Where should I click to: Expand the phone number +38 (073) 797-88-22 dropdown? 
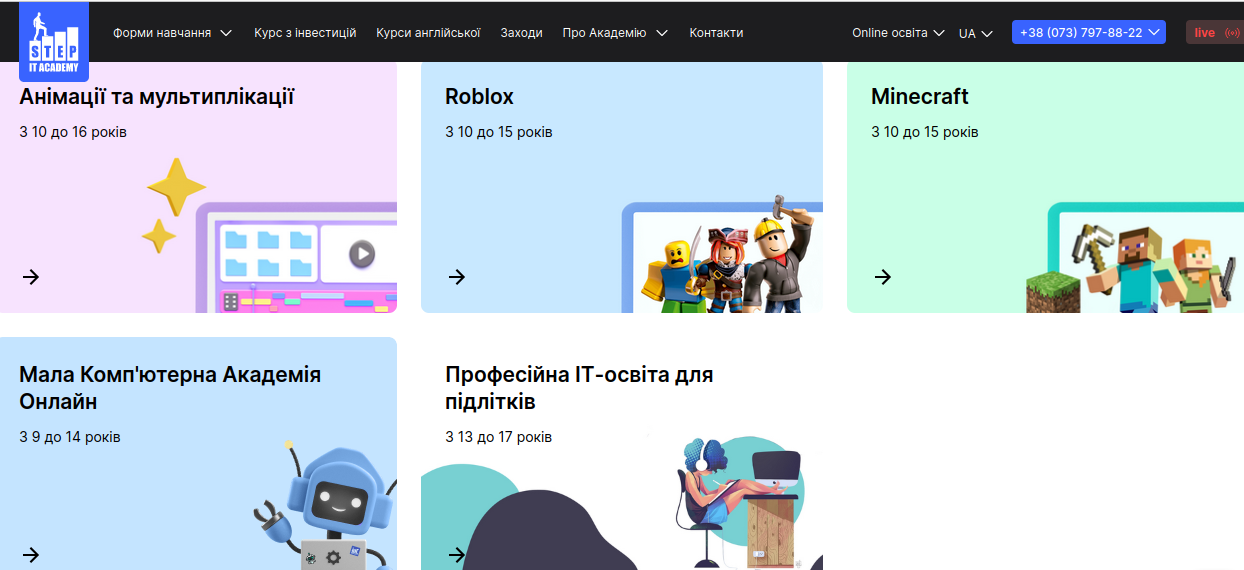click(x=1089, y=33)
